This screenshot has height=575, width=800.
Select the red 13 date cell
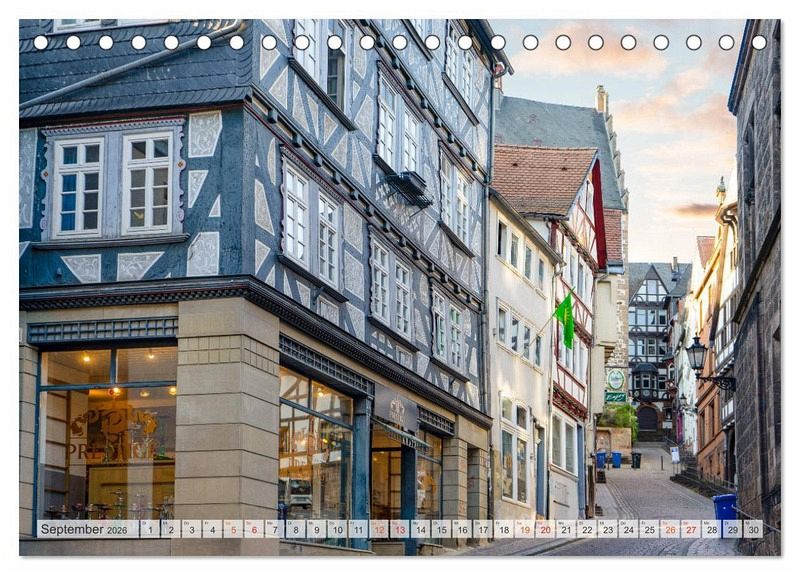(400, 529)
